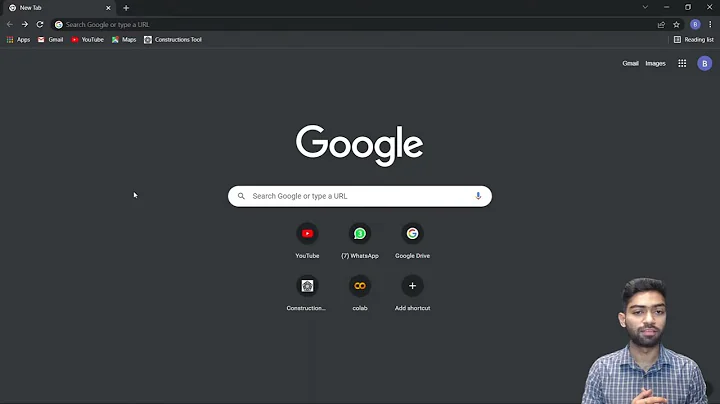This screenshot has height=404, width=720.
Task: Click the Gmail link near the top right
Action: click(x=630, y=63)
